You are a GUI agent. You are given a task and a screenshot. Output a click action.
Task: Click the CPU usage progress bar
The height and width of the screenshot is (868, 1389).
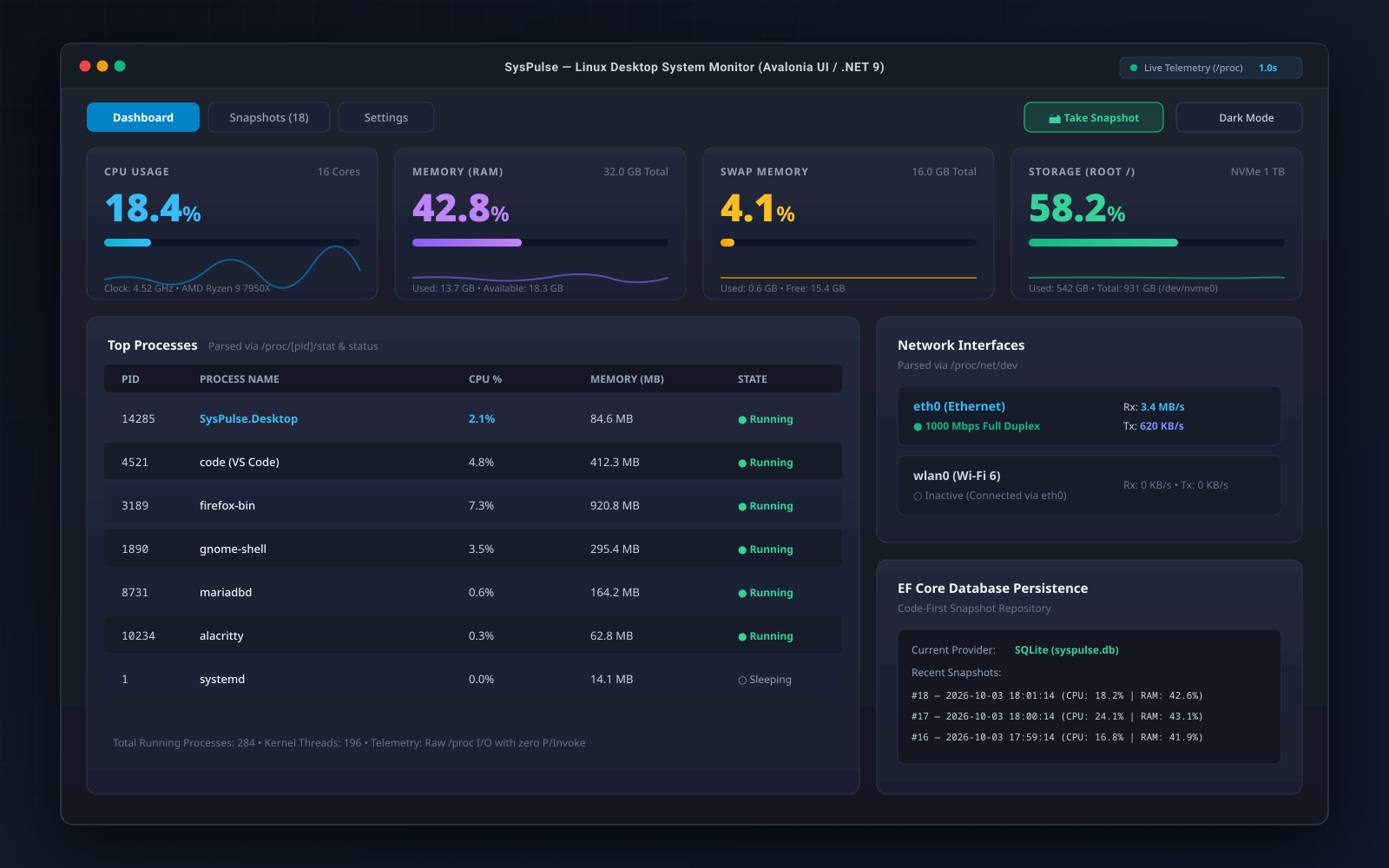[232, 243]
